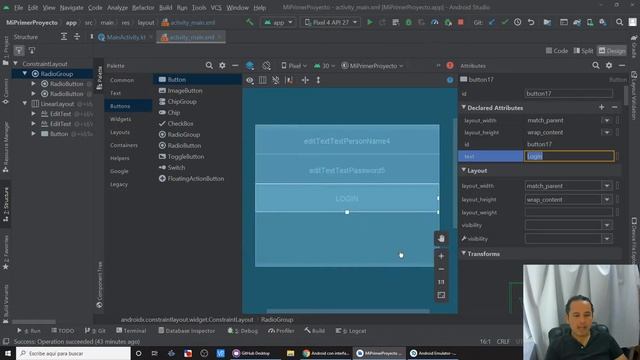
Task: Click the zoom to fit screen icon
Action: [441, 295]
